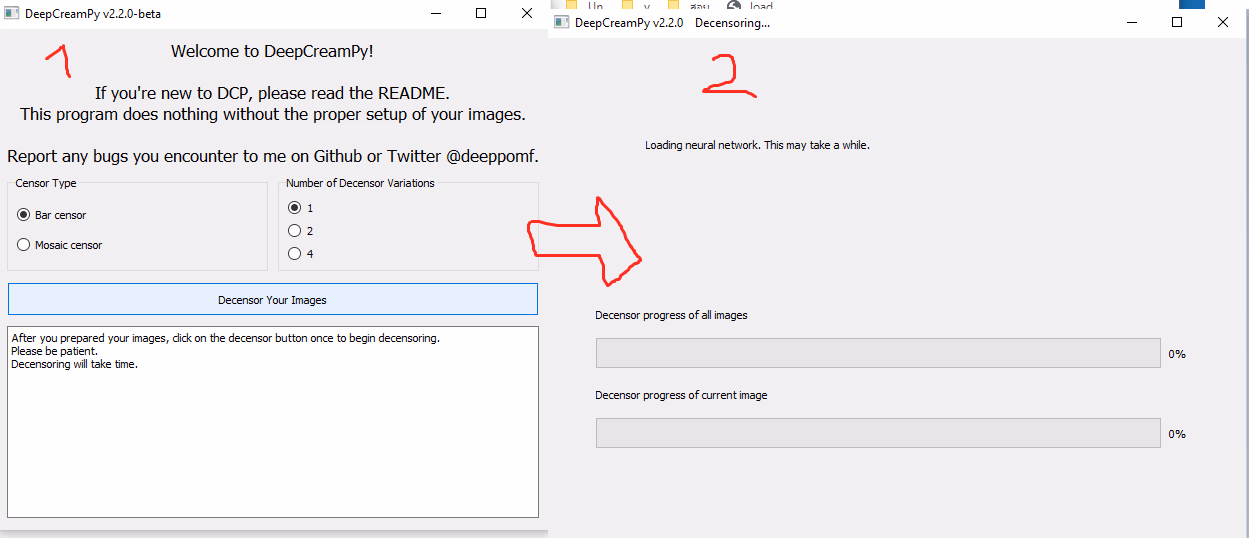
Task: Choose 1 decensor variation
Action: [294, 208]
